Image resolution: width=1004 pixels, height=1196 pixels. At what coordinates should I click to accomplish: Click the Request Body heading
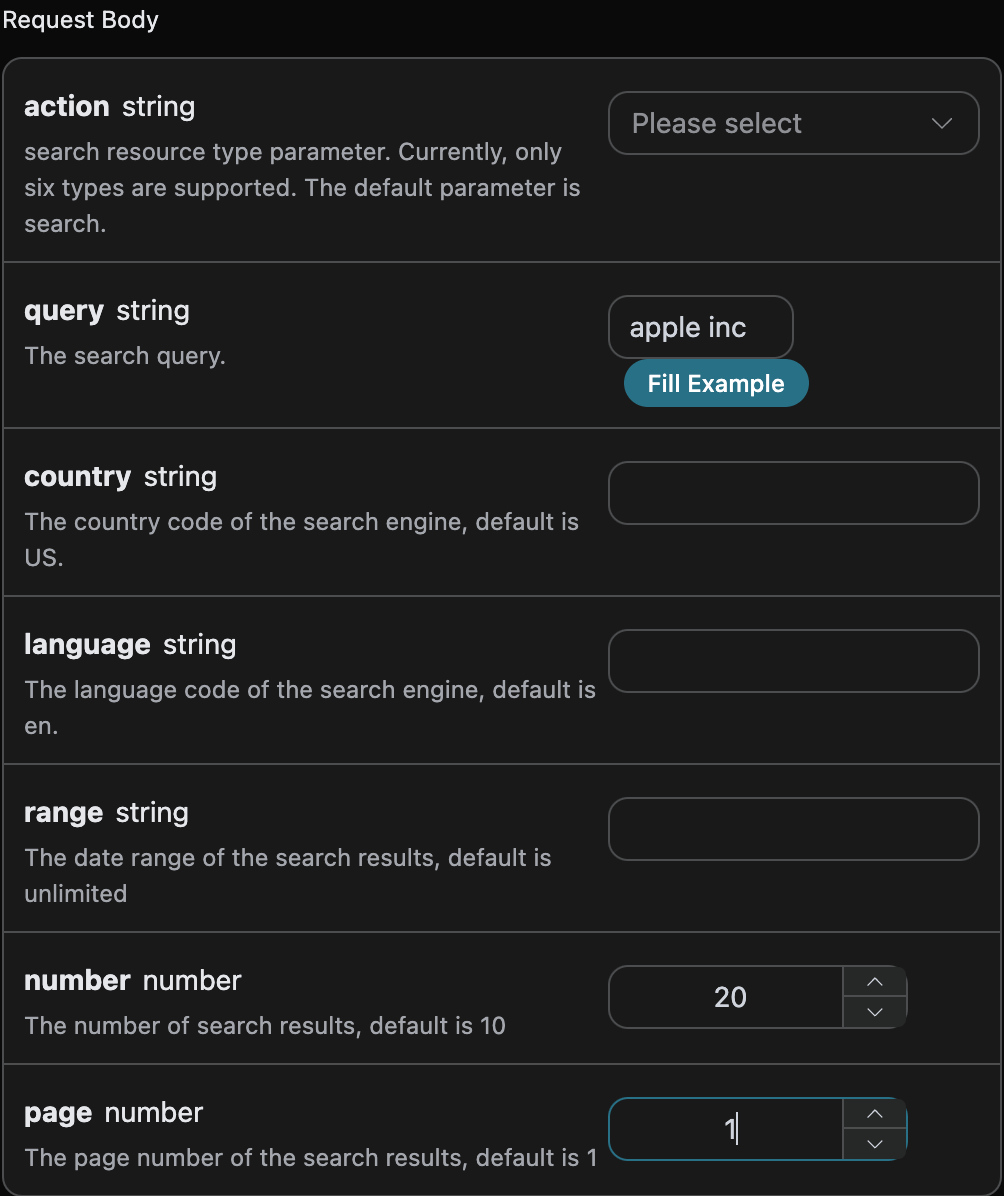[80, 20]
